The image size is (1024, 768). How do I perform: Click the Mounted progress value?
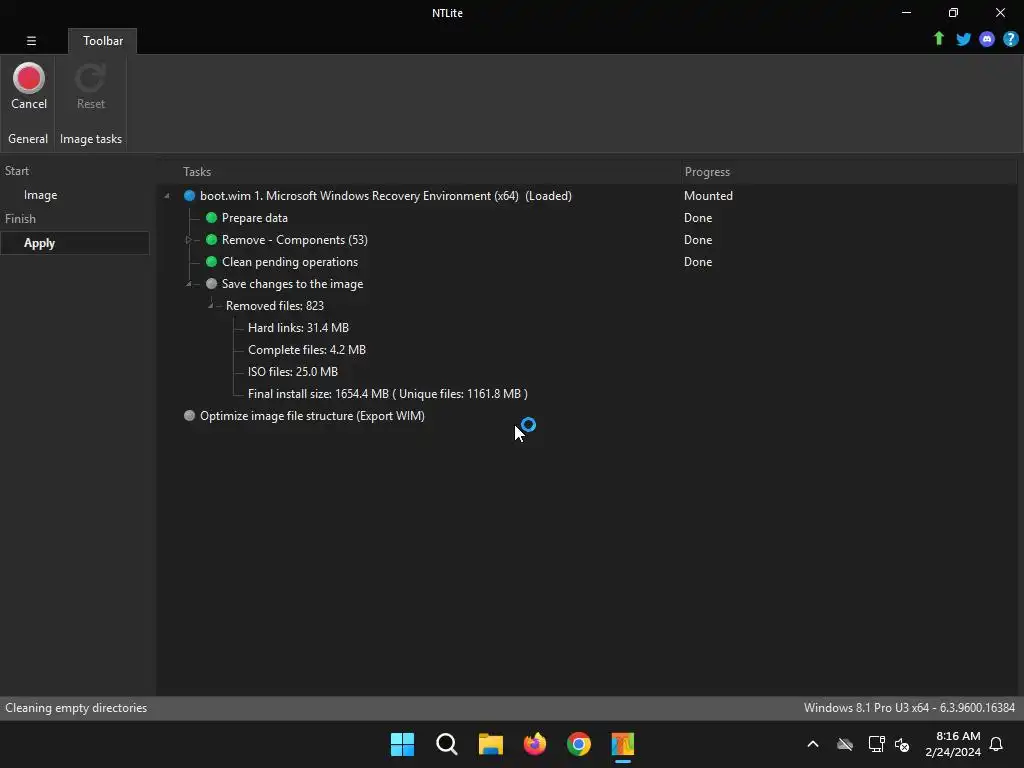pos(709,196)
